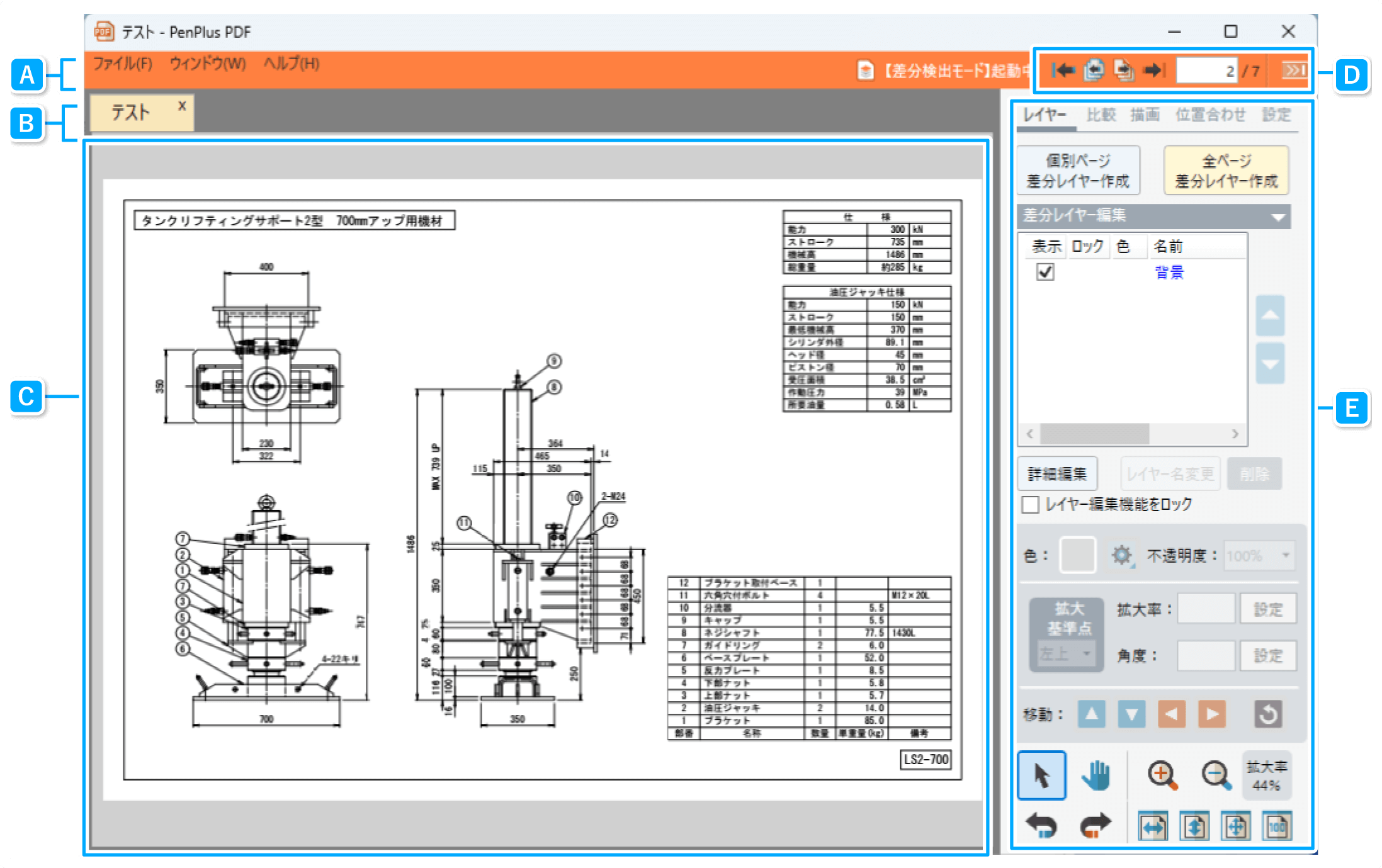The height and width of the screenshot is (868, 1382).
Task: Click the reset rotation icon in move row
Action: click(1268, 714)
